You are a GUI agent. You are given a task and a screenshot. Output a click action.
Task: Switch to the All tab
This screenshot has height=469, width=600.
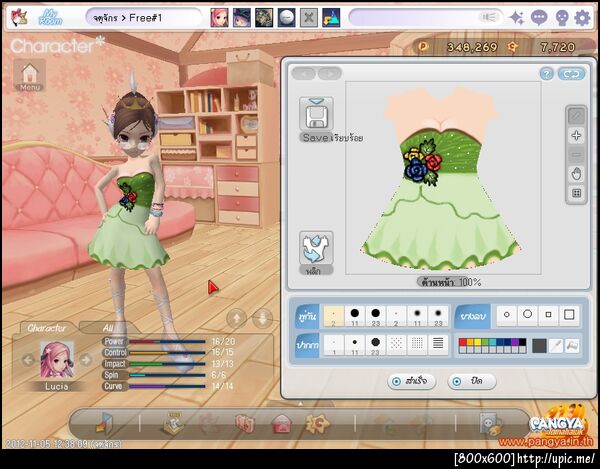(x=108, y=328)
